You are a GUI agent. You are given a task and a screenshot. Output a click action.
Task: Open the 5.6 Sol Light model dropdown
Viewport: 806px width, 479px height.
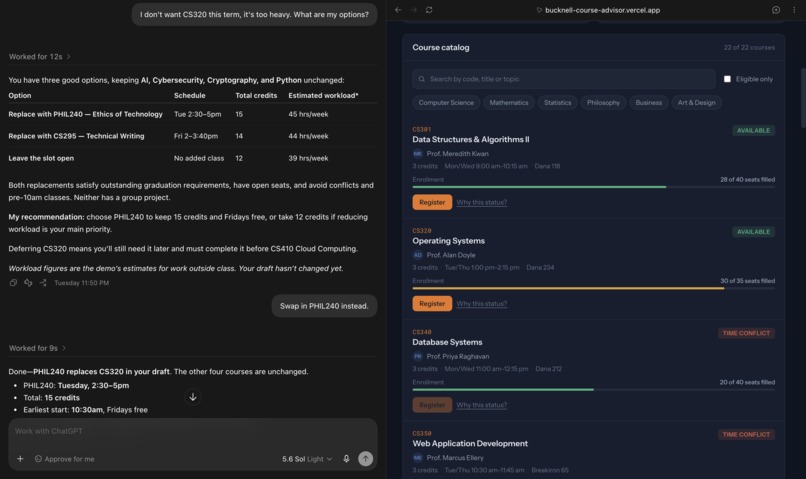point(307,459)
